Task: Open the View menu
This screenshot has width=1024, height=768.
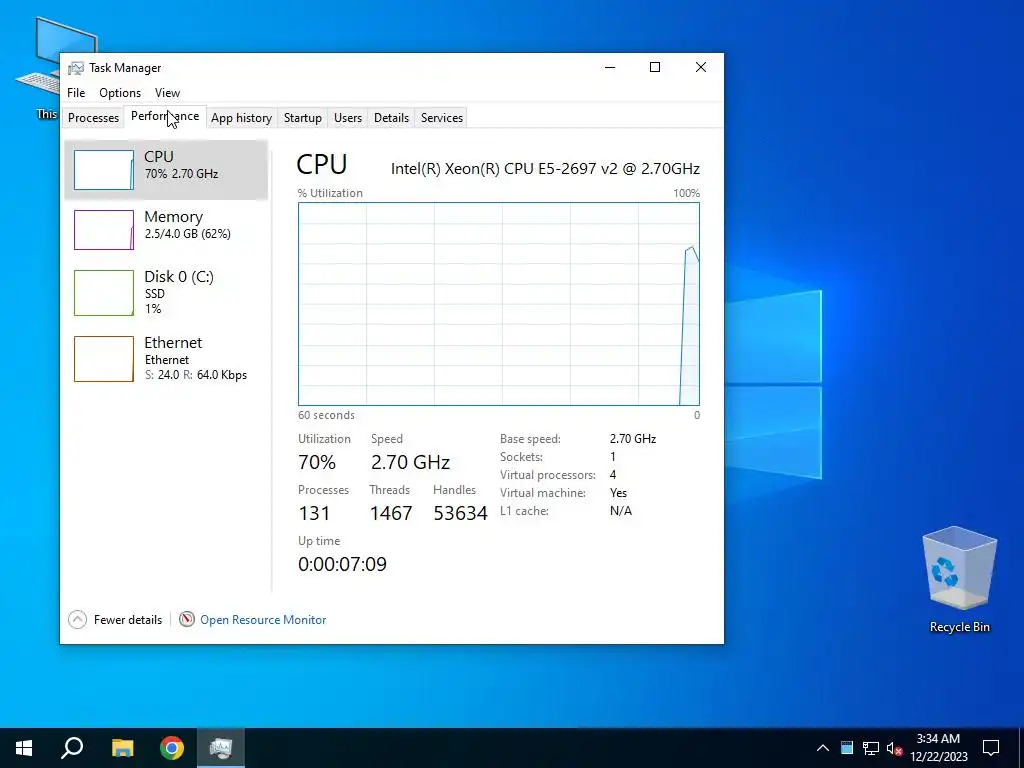Action: [x=167, y=93]
